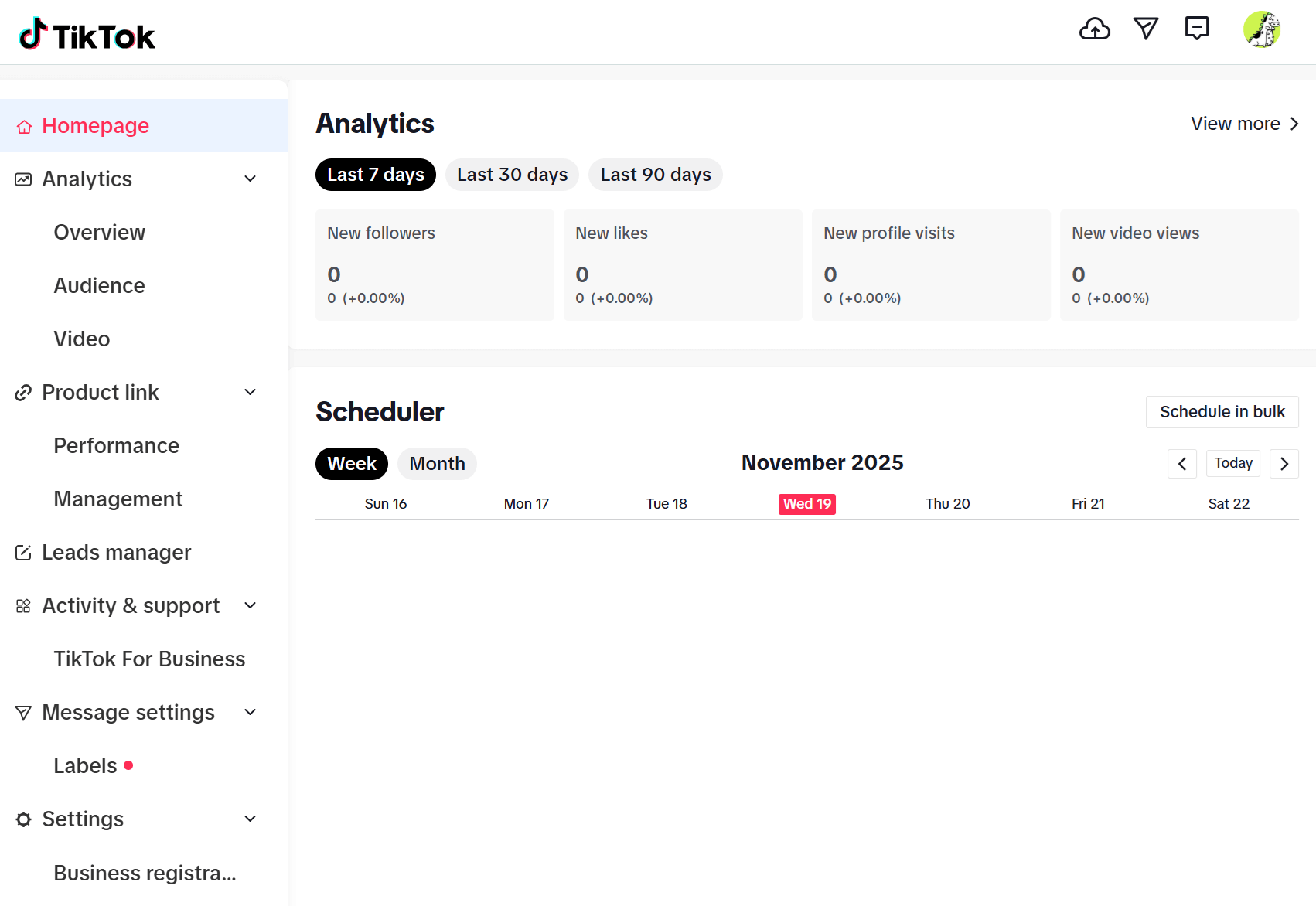Viewport: 1316px width, 906px height.
Task: Click the Product link chain icon
Action: coord(22,392)
